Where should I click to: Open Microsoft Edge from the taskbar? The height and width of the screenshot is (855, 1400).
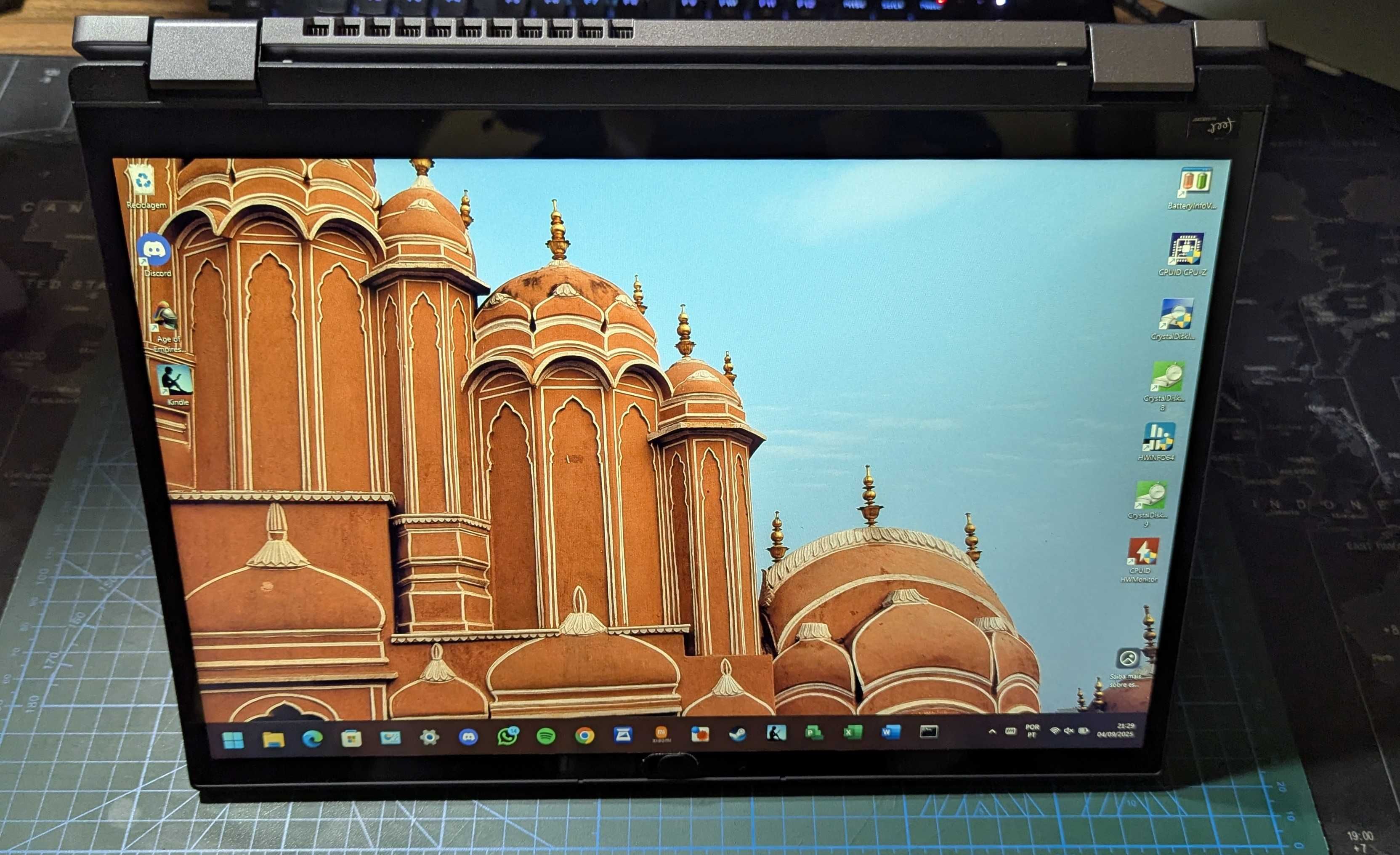(x=313, y=738)
